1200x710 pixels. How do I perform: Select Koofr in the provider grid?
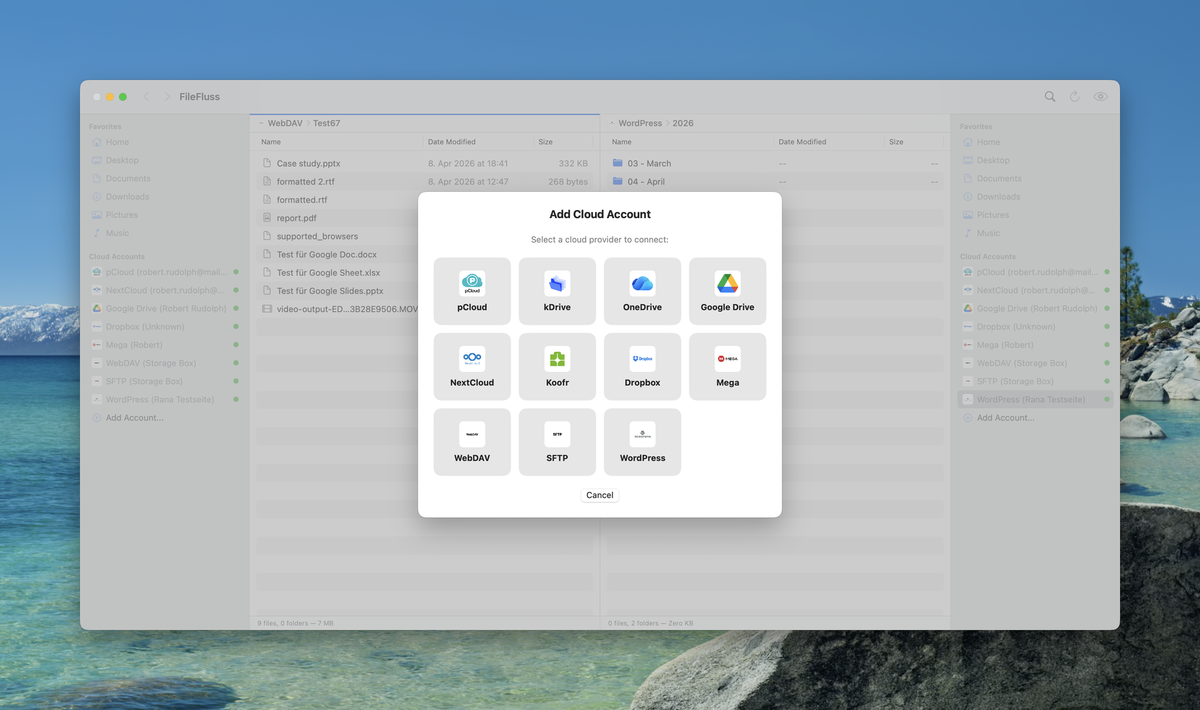coord(557,366)
